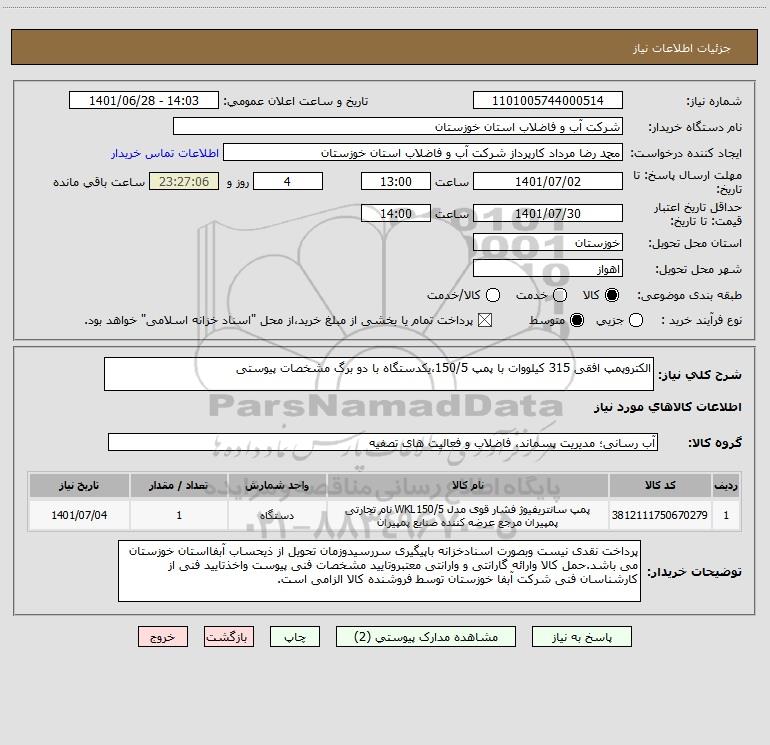Click the چاپ print button
The height and width of the screenshot is (745, 770).
pyautogui.click(x=295, y=637)
